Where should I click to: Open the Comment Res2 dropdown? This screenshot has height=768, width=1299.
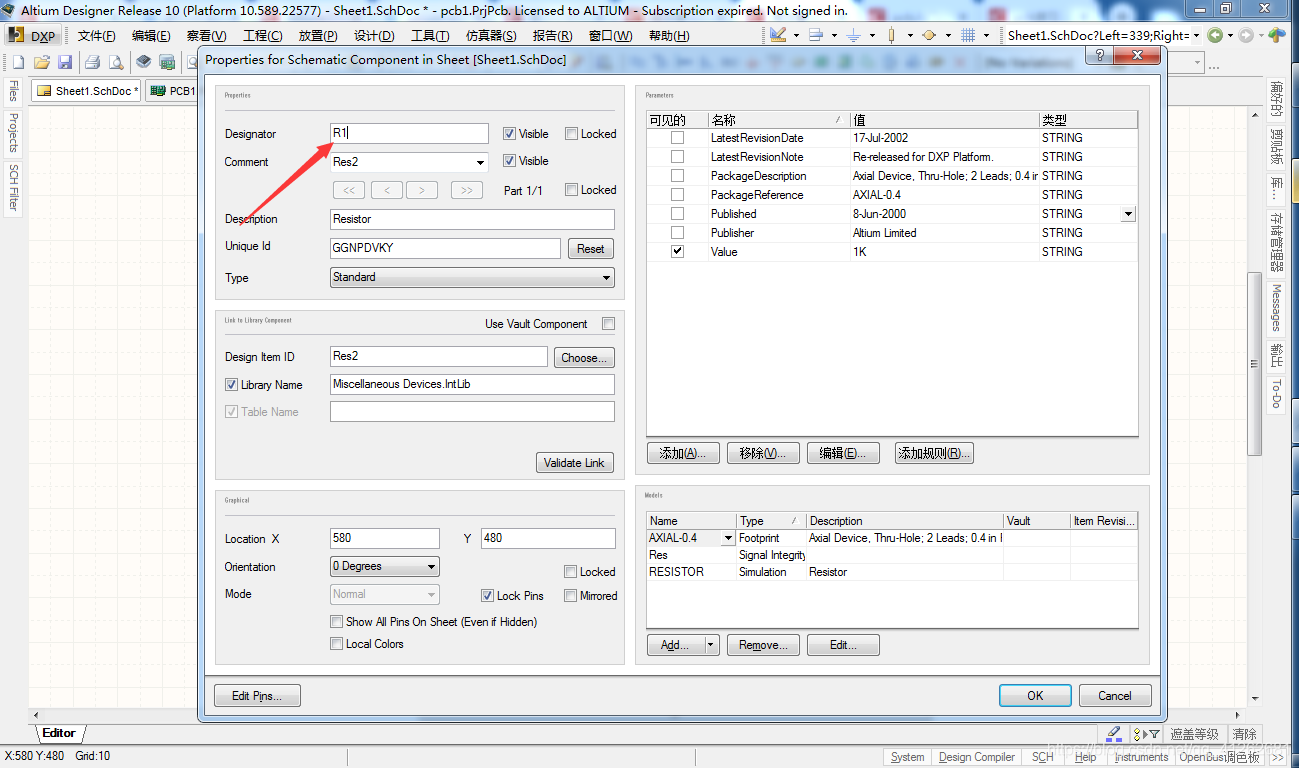pyautogui.click(x=480, y=162)
